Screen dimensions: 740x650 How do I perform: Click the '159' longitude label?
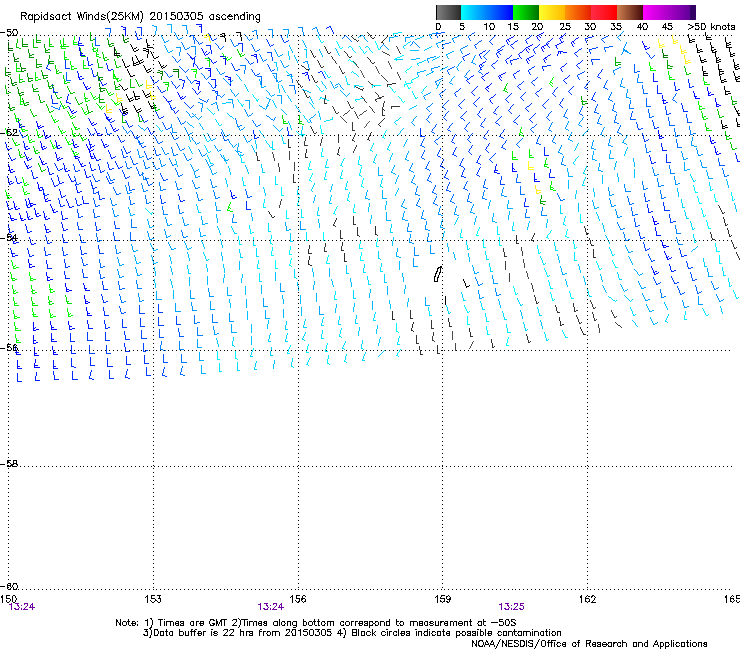tap(442, 599)
